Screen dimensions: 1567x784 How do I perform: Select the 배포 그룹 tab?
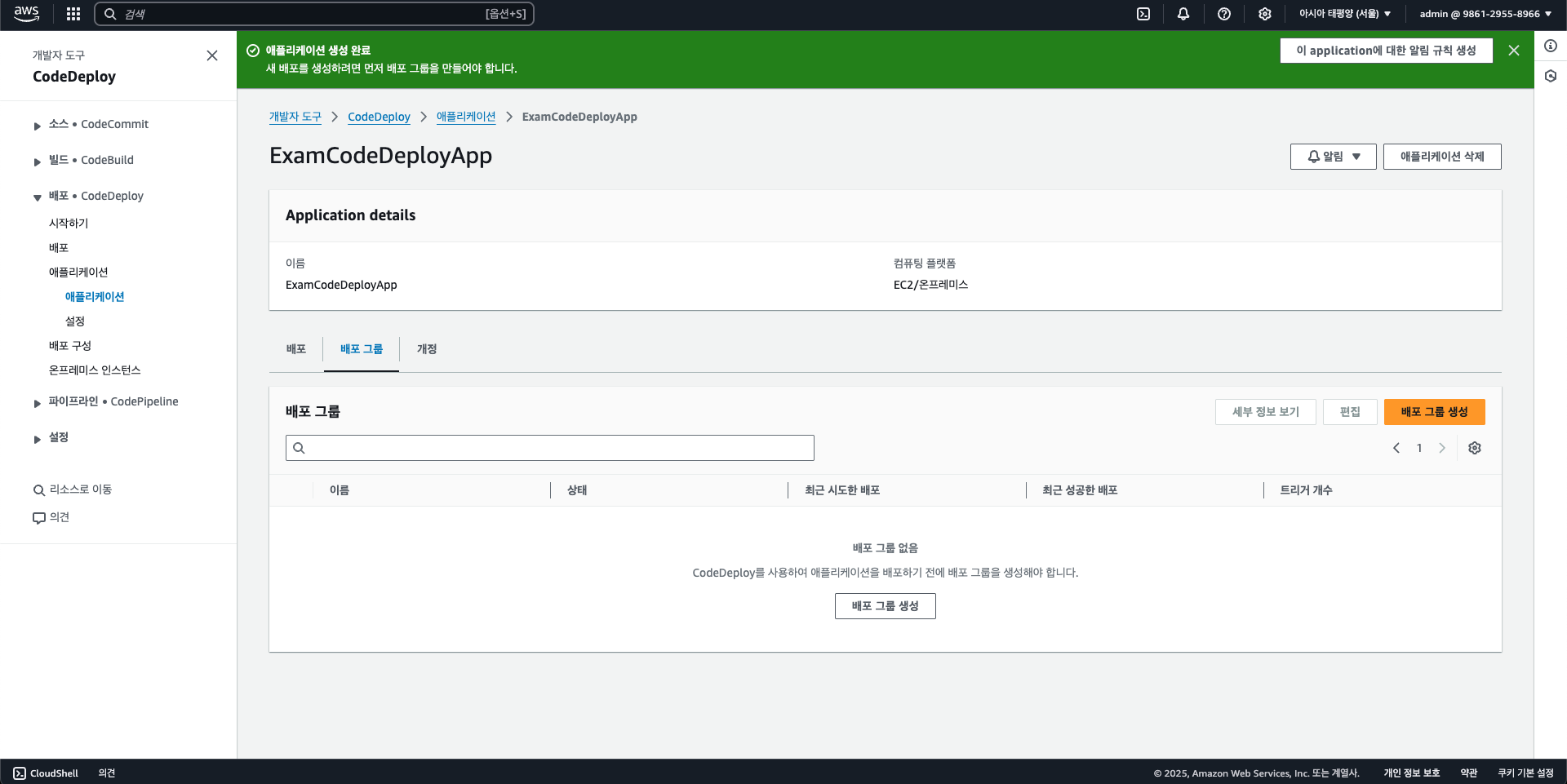362,349
